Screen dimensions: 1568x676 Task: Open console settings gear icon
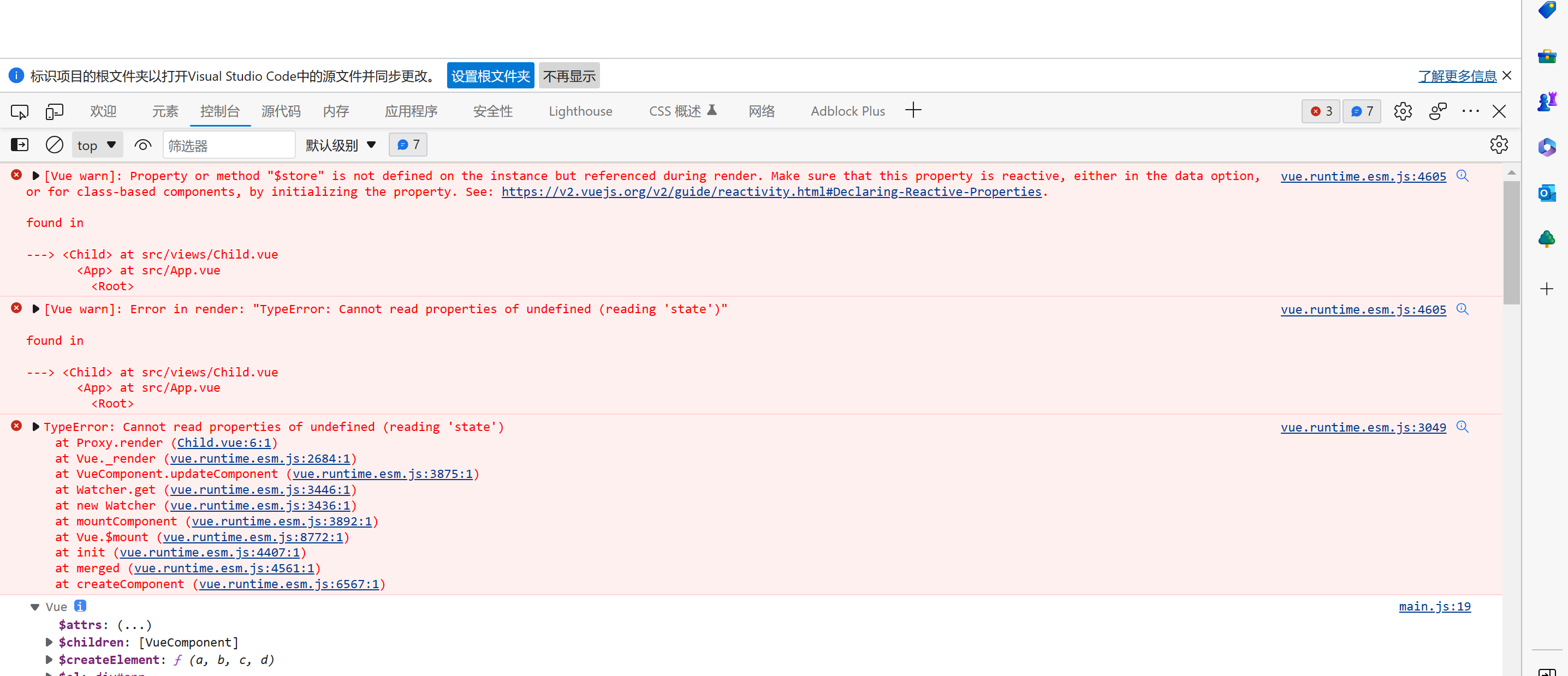coord(1499,145)
